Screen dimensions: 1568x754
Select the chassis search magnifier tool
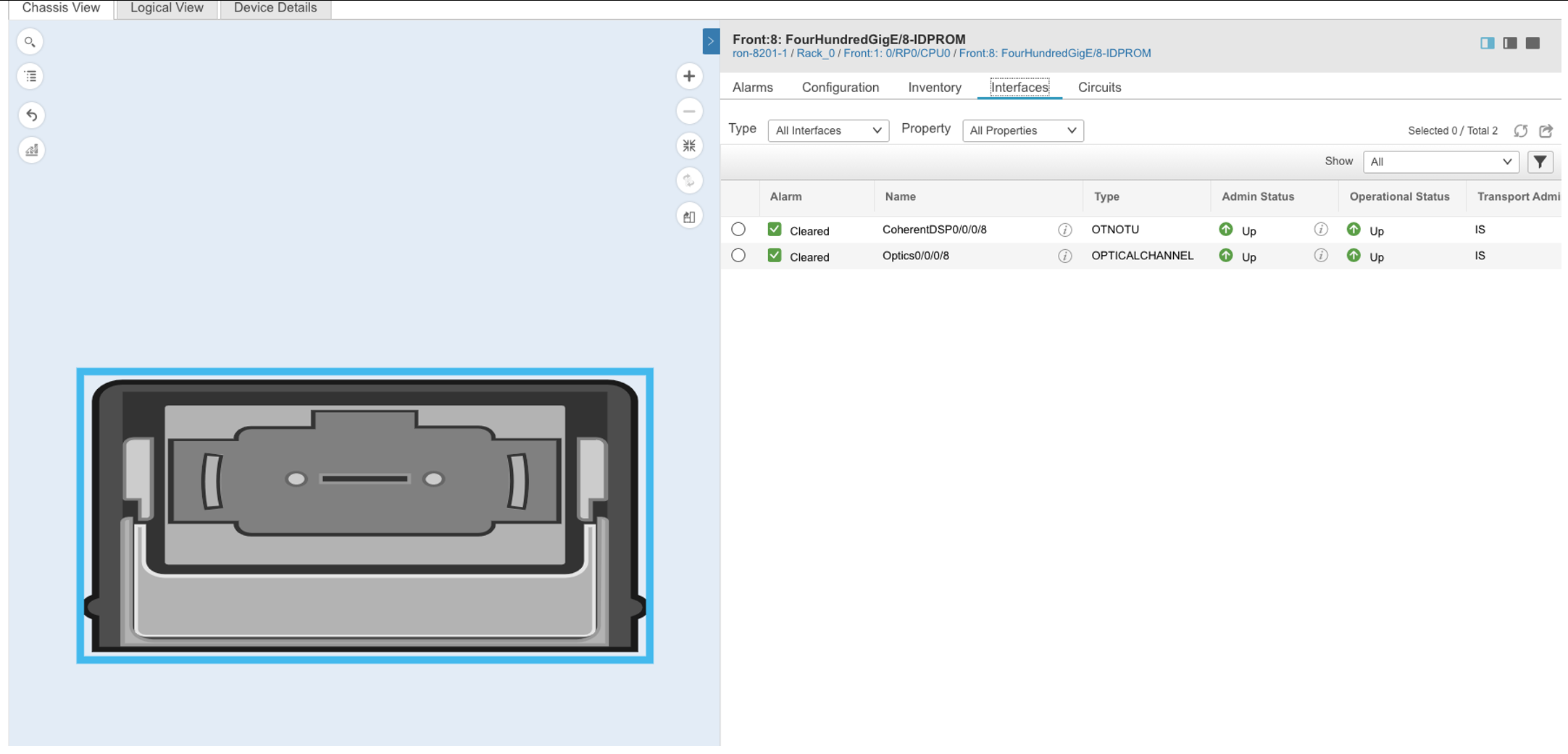point(30,41)
